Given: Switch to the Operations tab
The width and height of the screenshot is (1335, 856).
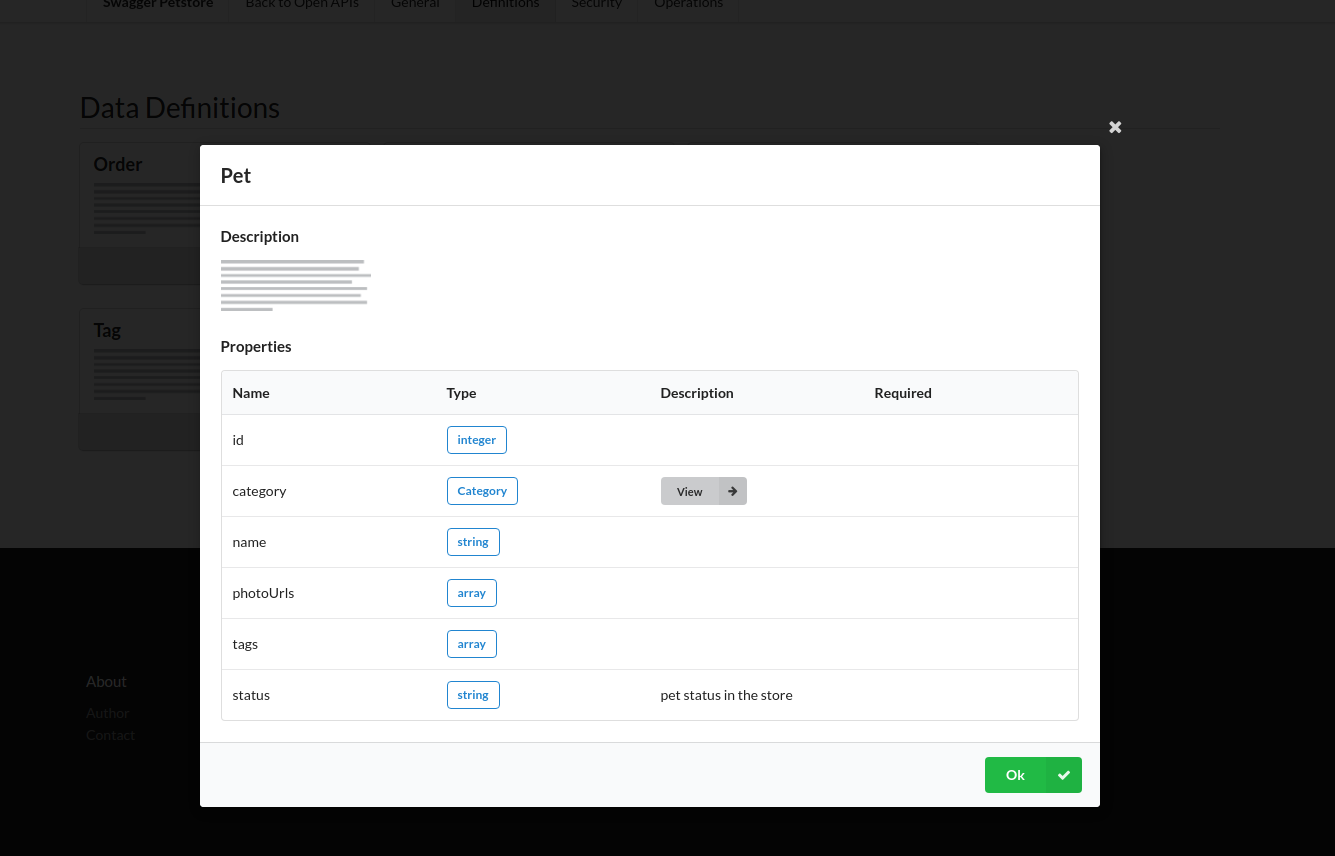Looking at the screenshot, I should coord(688,5).
